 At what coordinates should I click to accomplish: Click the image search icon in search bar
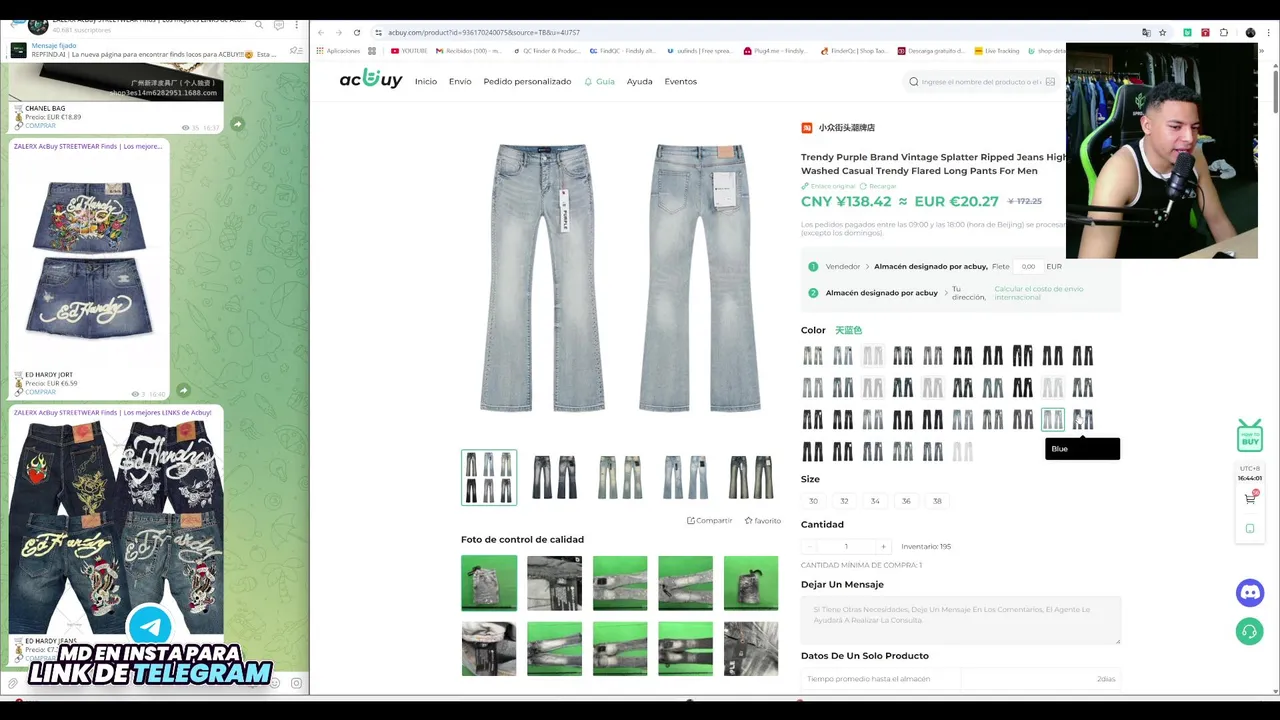[x=1049, y=82]
